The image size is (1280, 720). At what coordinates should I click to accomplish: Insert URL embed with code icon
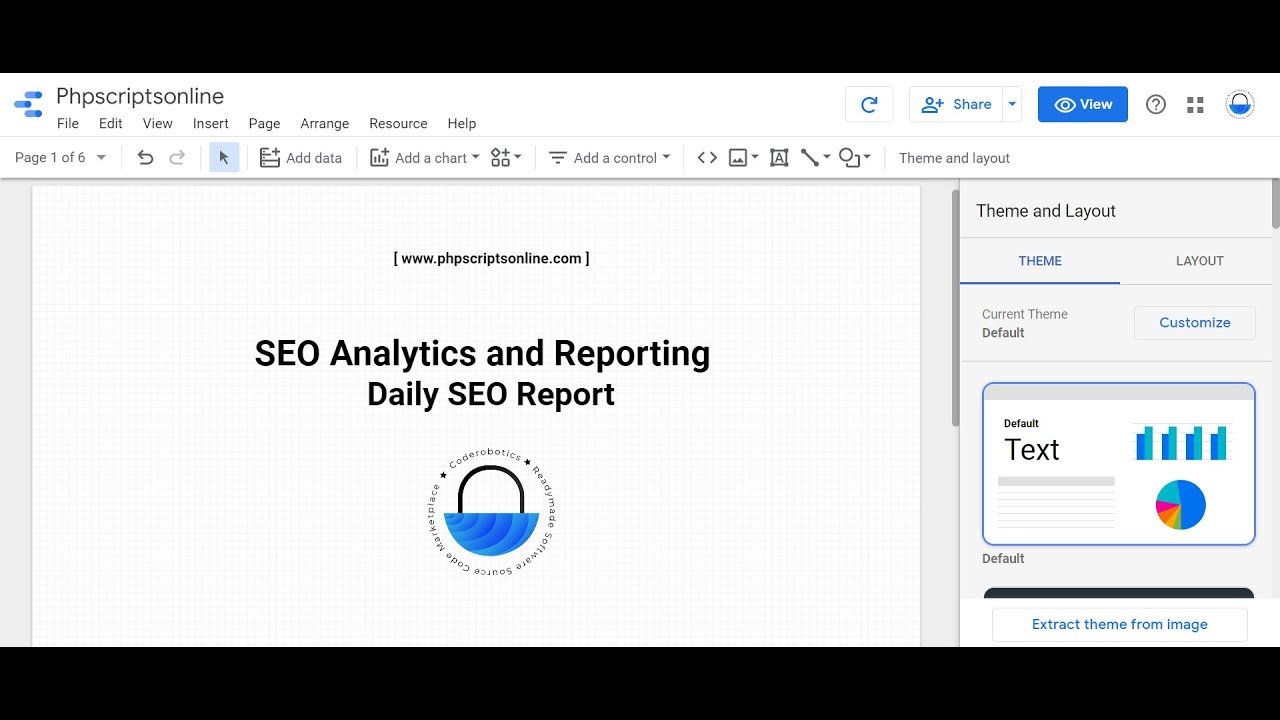(x=707, y=157)
